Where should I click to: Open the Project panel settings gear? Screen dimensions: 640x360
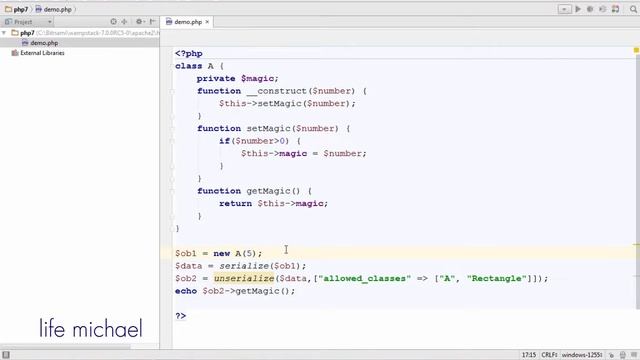tap(140, 22)
